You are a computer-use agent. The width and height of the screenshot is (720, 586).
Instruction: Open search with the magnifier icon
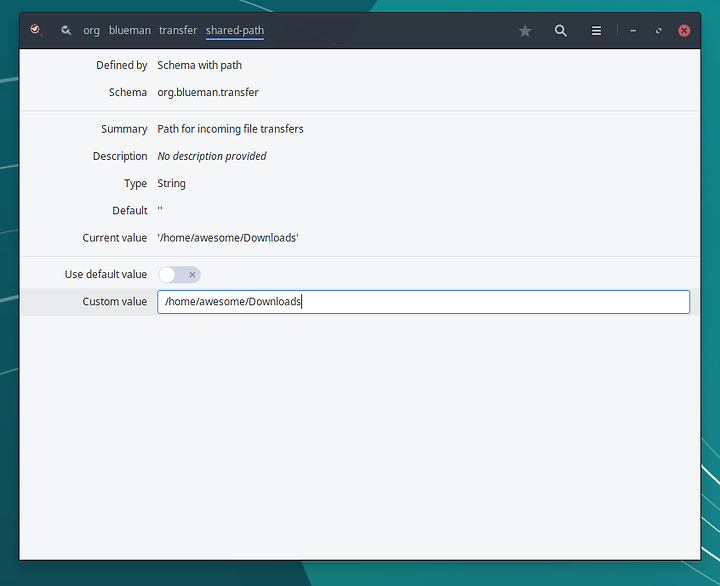pyautogui.click(x=560, y=31)
